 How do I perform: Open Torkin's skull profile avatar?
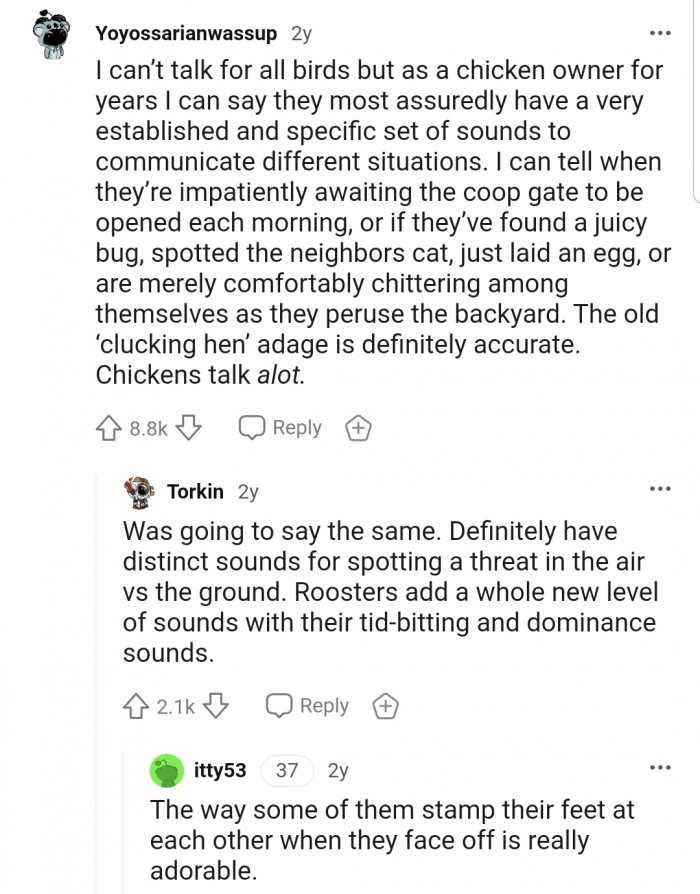pos(139,491)
